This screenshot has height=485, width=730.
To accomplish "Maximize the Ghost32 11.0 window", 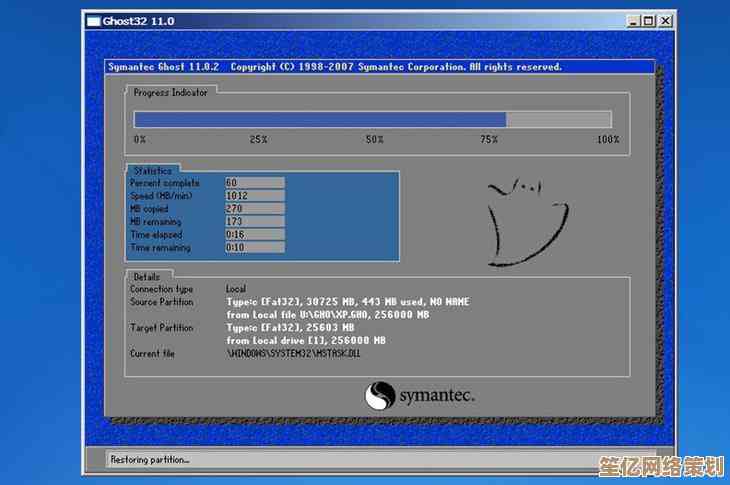I will coord(649,20).
